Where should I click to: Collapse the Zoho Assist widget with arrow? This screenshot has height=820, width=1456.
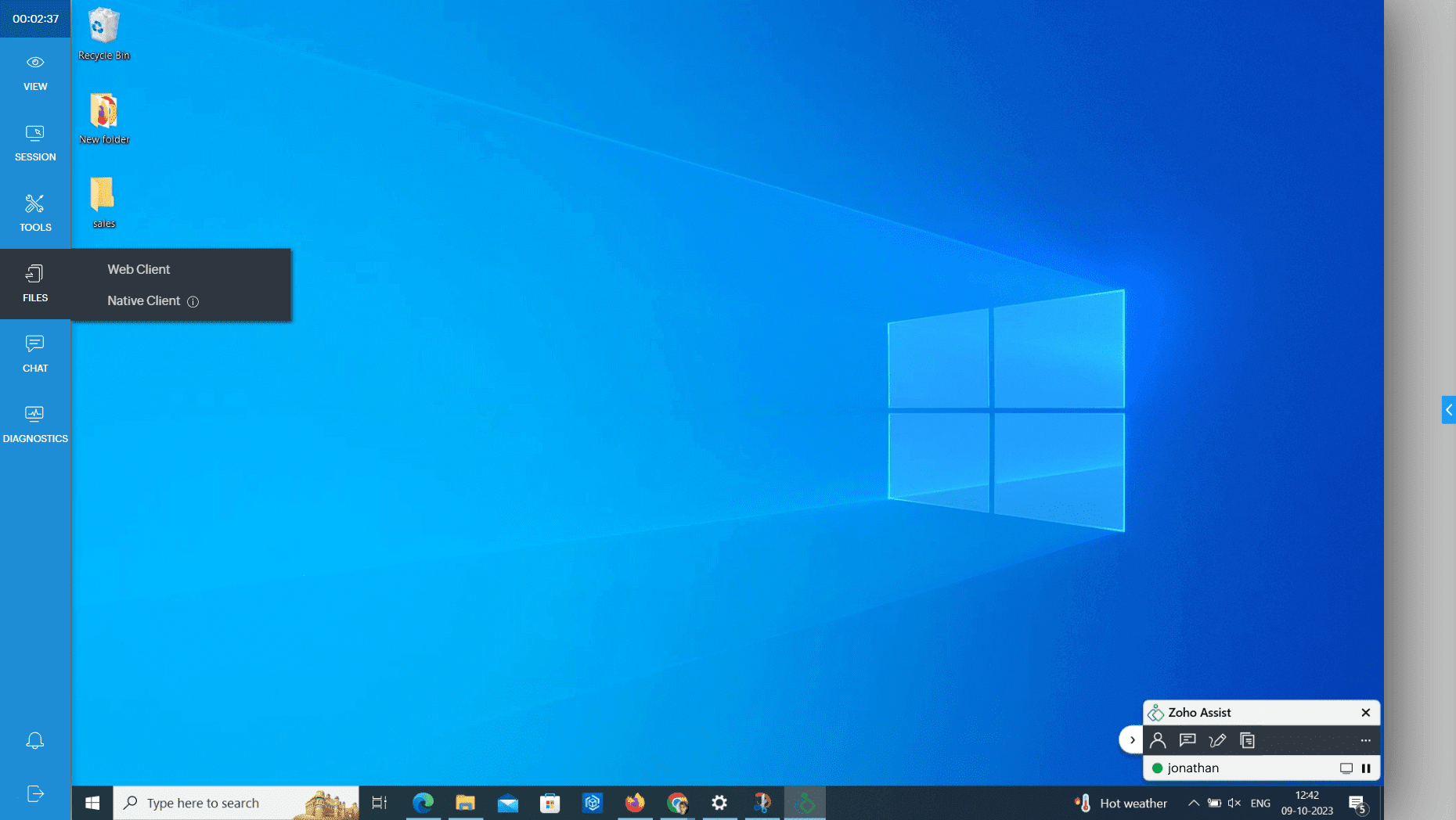(x=1132, y=740)
